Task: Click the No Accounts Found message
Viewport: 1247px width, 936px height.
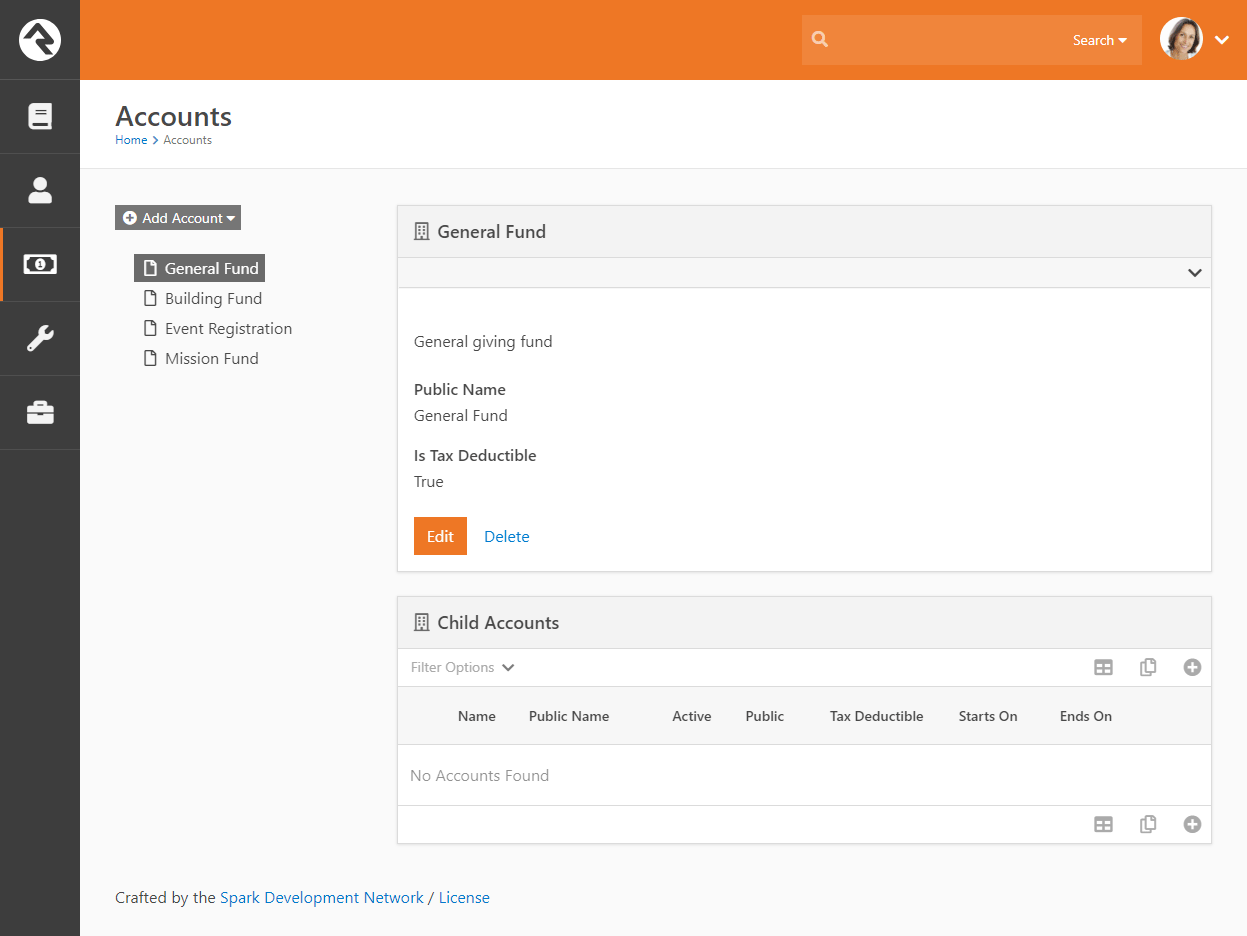Action: pyautogui.click(x=480, y=776)
